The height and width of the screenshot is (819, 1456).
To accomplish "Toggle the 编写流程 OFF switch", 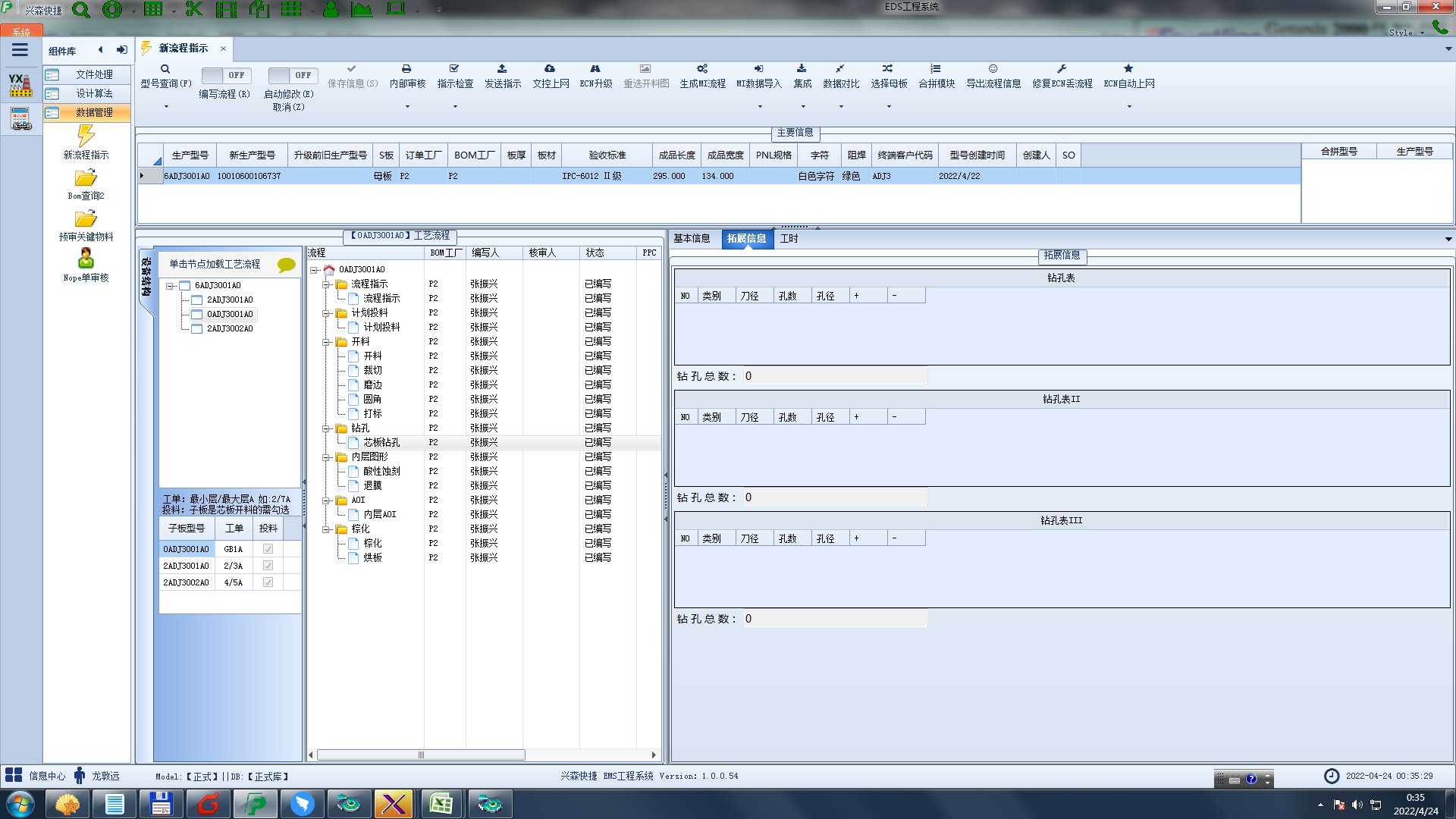I will click(x=224, y=75).
